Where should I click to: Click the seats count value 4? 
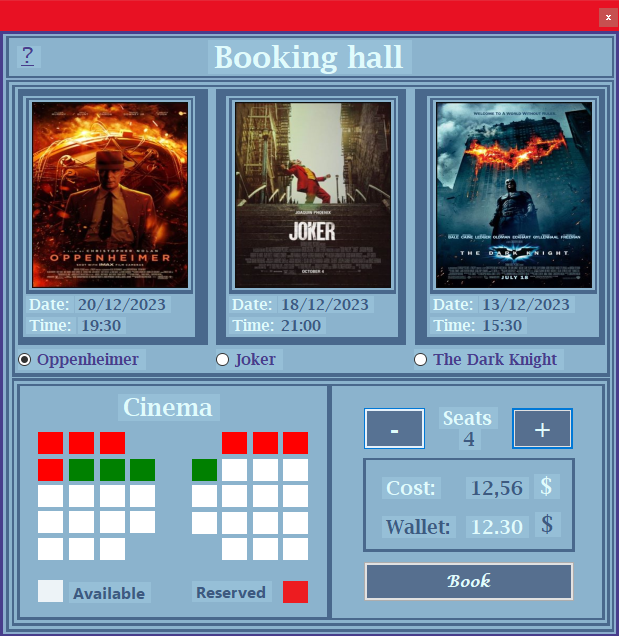pos(469,439)
